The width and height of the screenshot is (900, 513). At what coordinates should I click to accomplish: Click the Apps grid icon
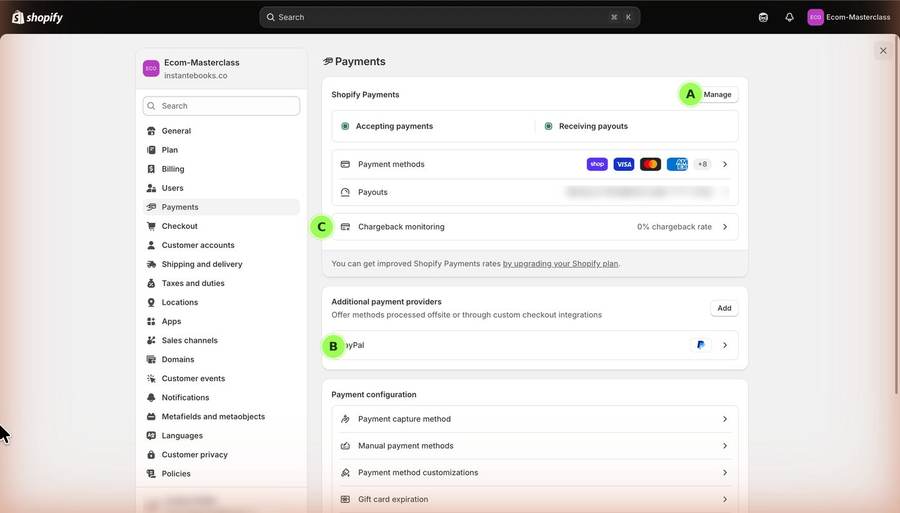151,321
